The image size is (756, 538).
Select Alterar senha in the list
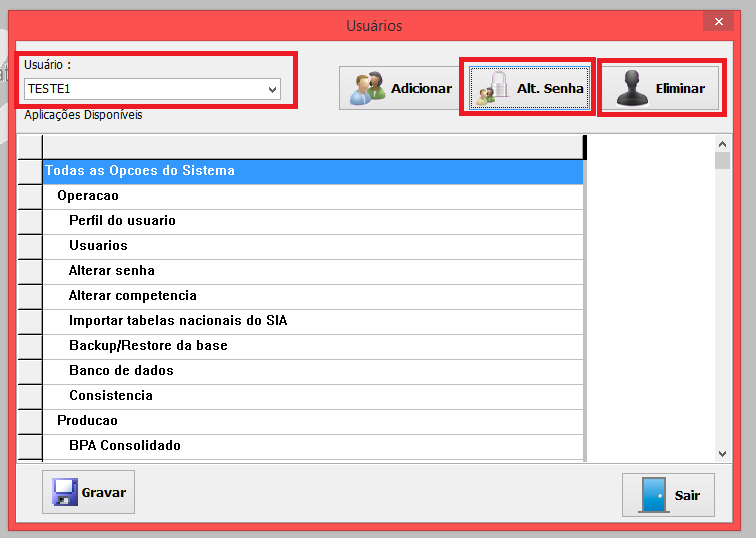112,271
